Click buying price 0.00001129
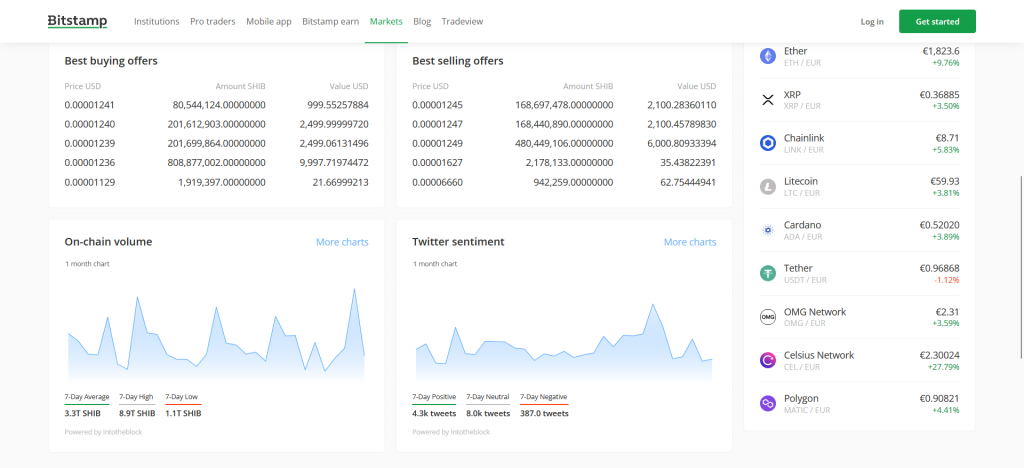The image size is (1024, 468). 90,183
